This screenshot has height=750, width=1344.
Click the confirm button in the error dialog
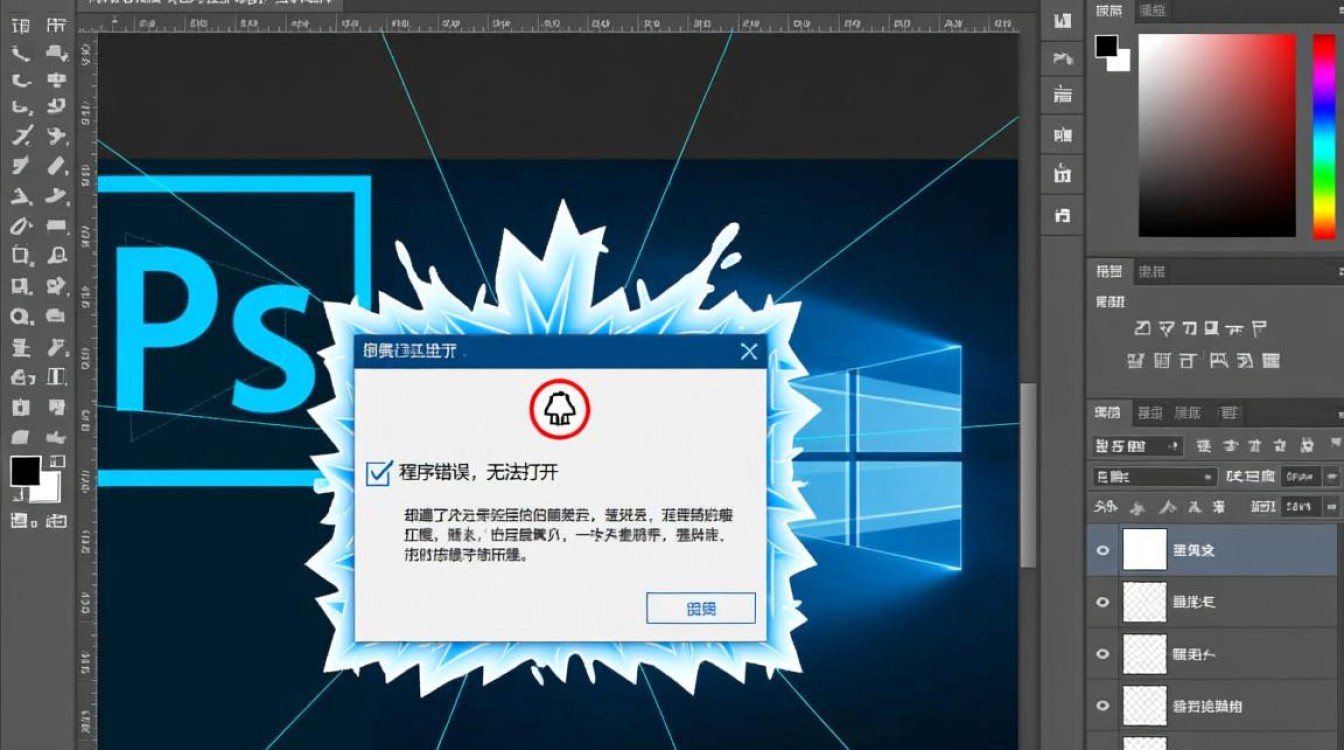click(700, 608)
